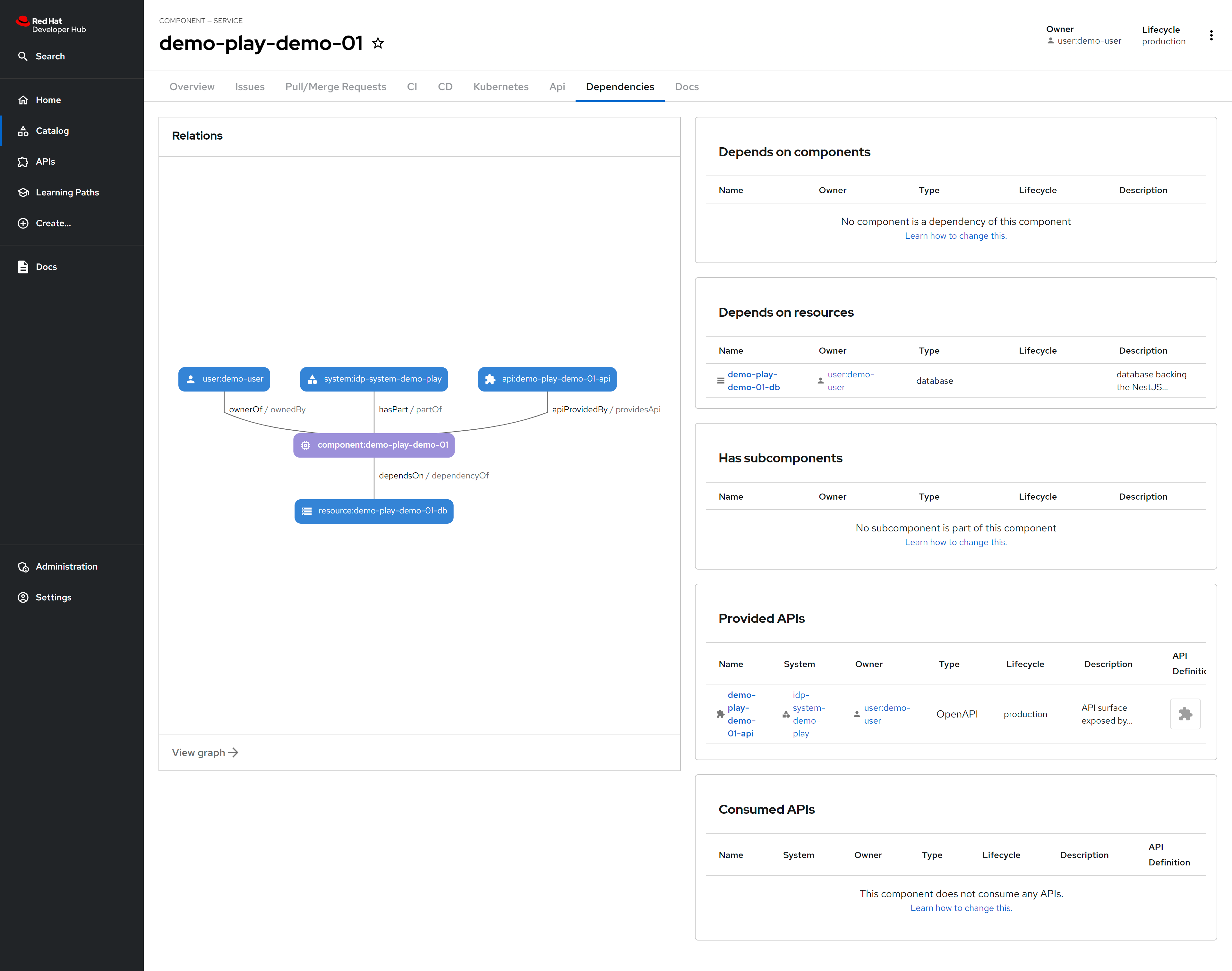Go to Home via house icon
The image size is (1232, 971).
(x=23, y=100)
